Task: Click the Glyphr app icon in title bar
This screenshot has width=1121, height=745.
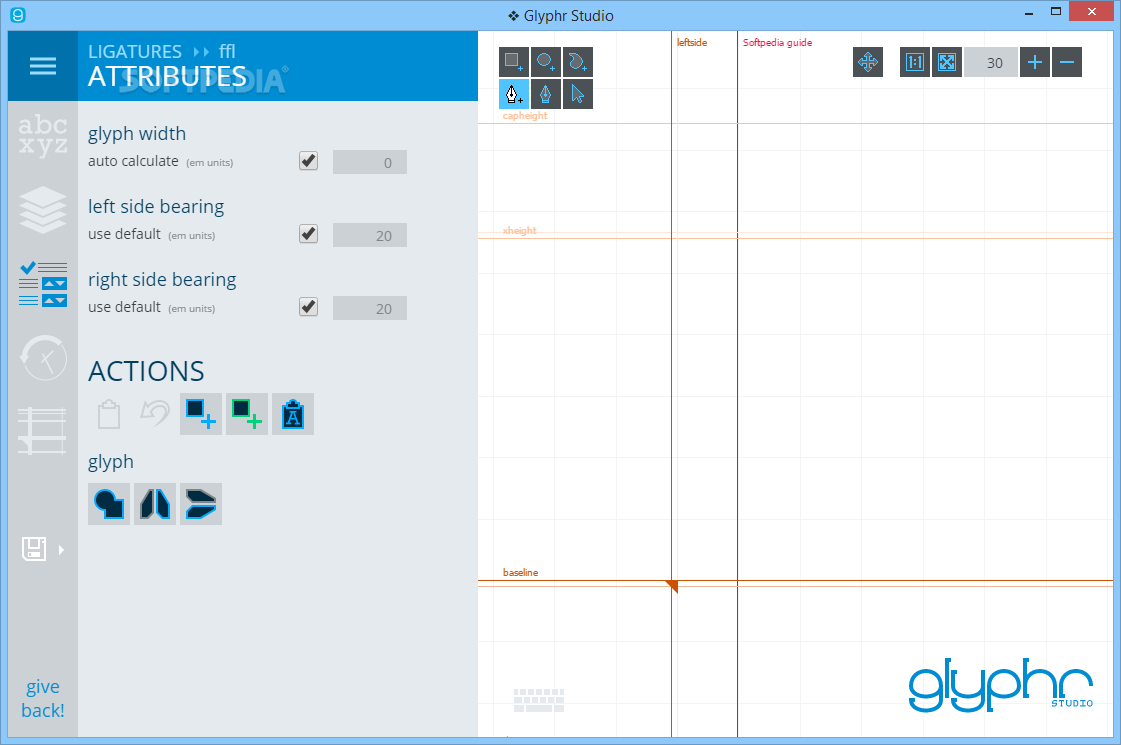Action: pyautogui.click(x=18, y=14)
